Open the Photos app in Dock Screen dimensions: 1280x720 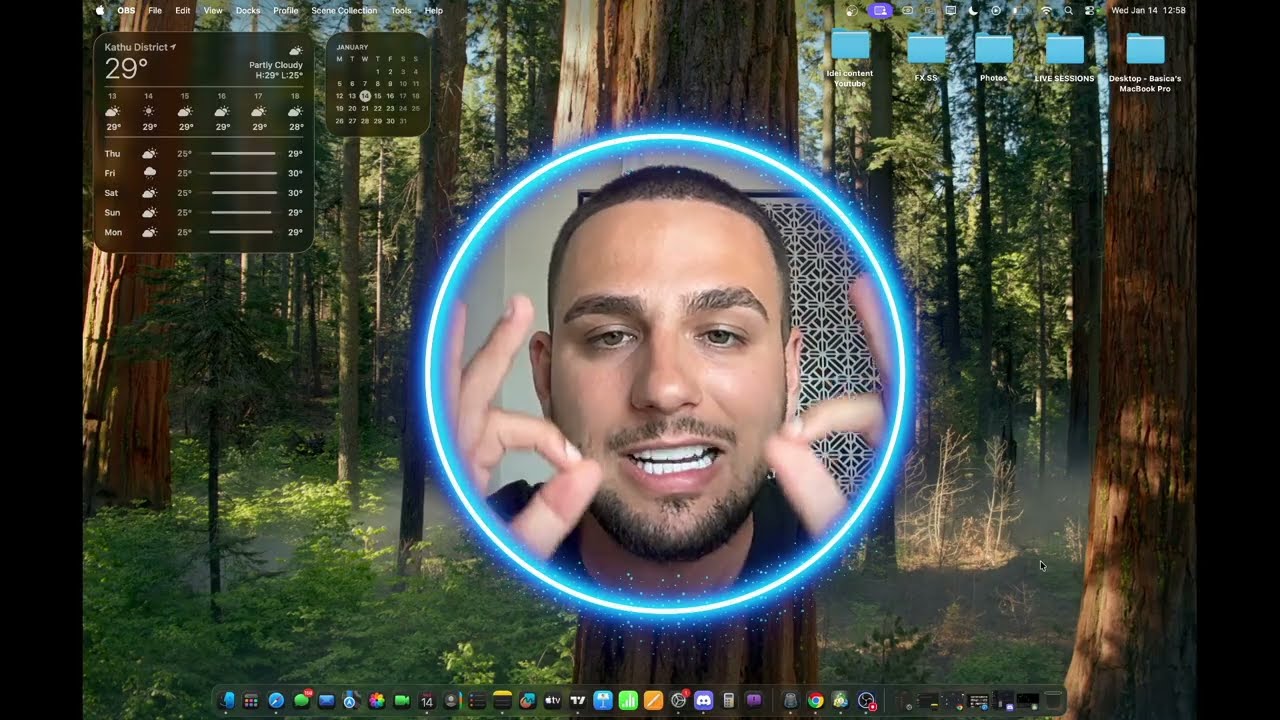point(376,701)
